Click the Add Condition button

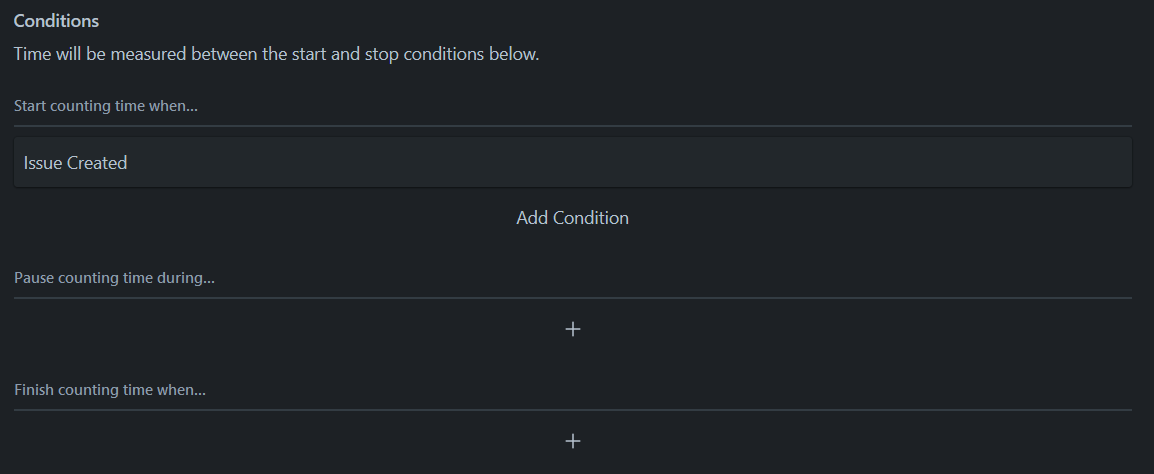[572, 218]
